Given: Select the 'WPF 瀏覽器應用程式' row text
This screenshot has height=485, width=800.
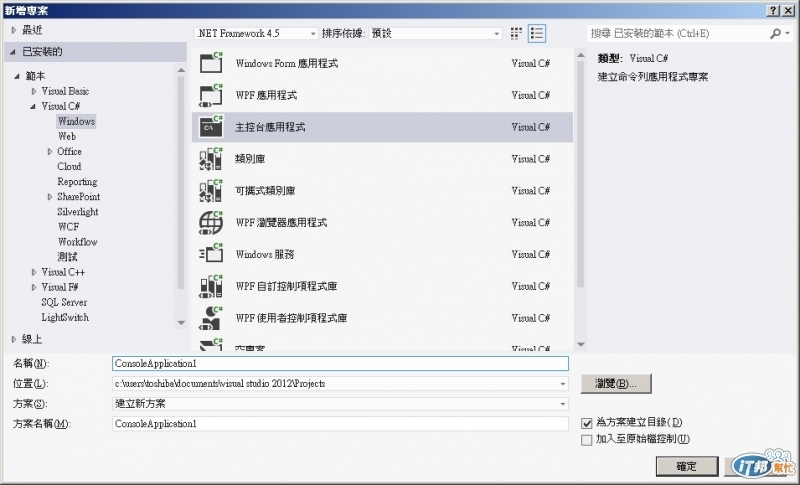Looking at the screenshot, I should click(x=281, y=223).
